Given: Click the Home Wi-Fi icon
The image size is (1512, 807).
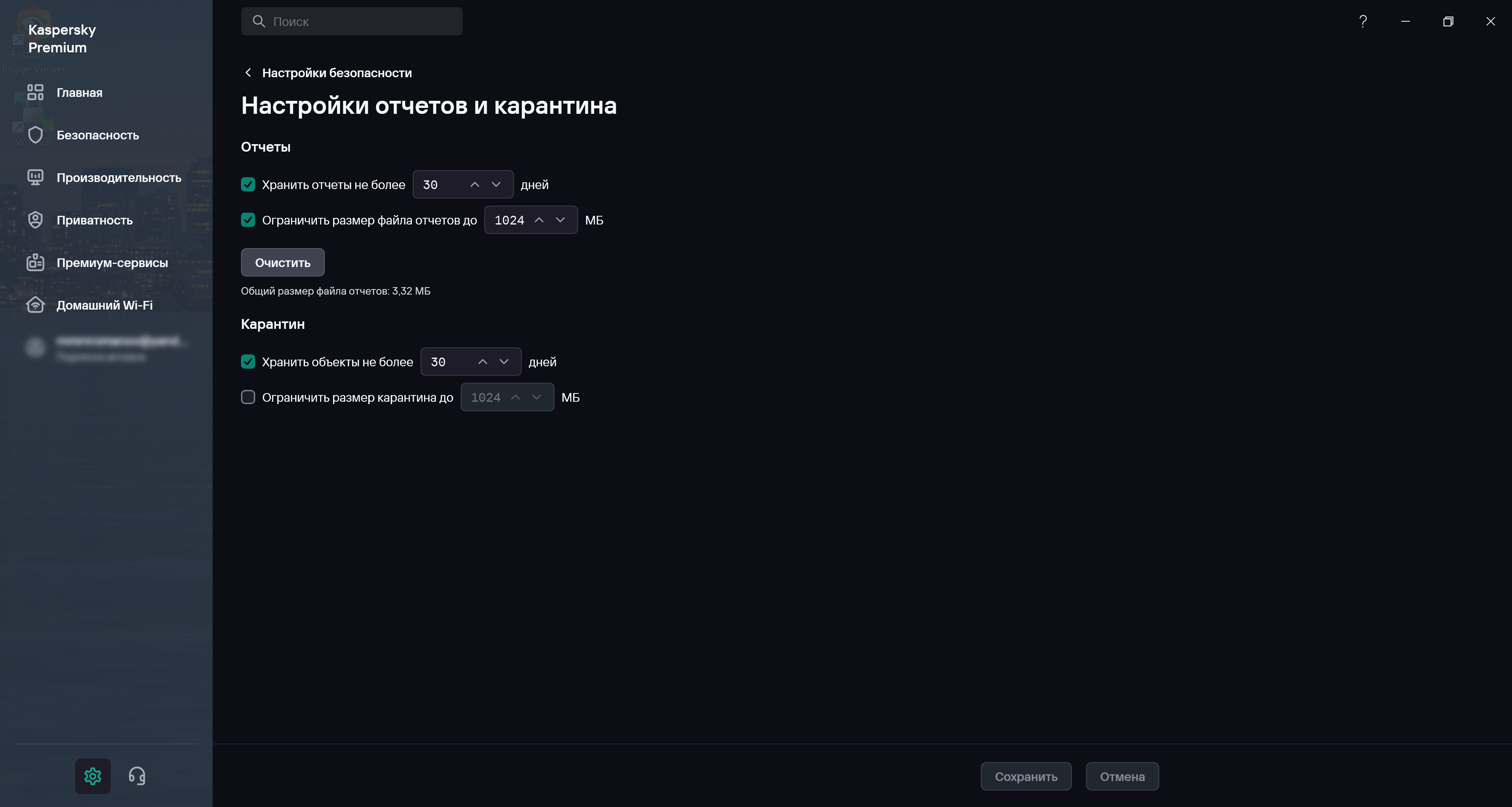Looking at the screenshot, I should point(35,305).
